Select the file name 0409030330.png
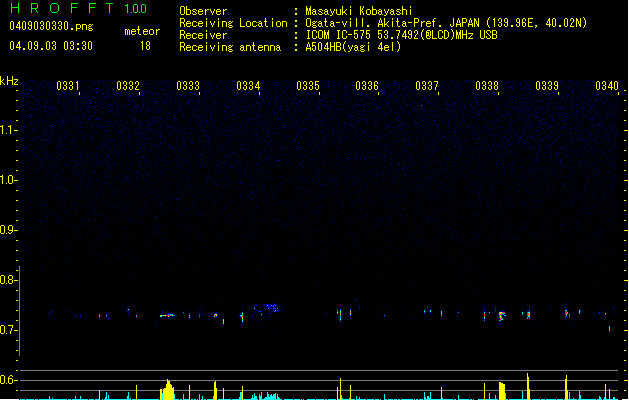Screen dimensions: 629x400 coord(51,26)
